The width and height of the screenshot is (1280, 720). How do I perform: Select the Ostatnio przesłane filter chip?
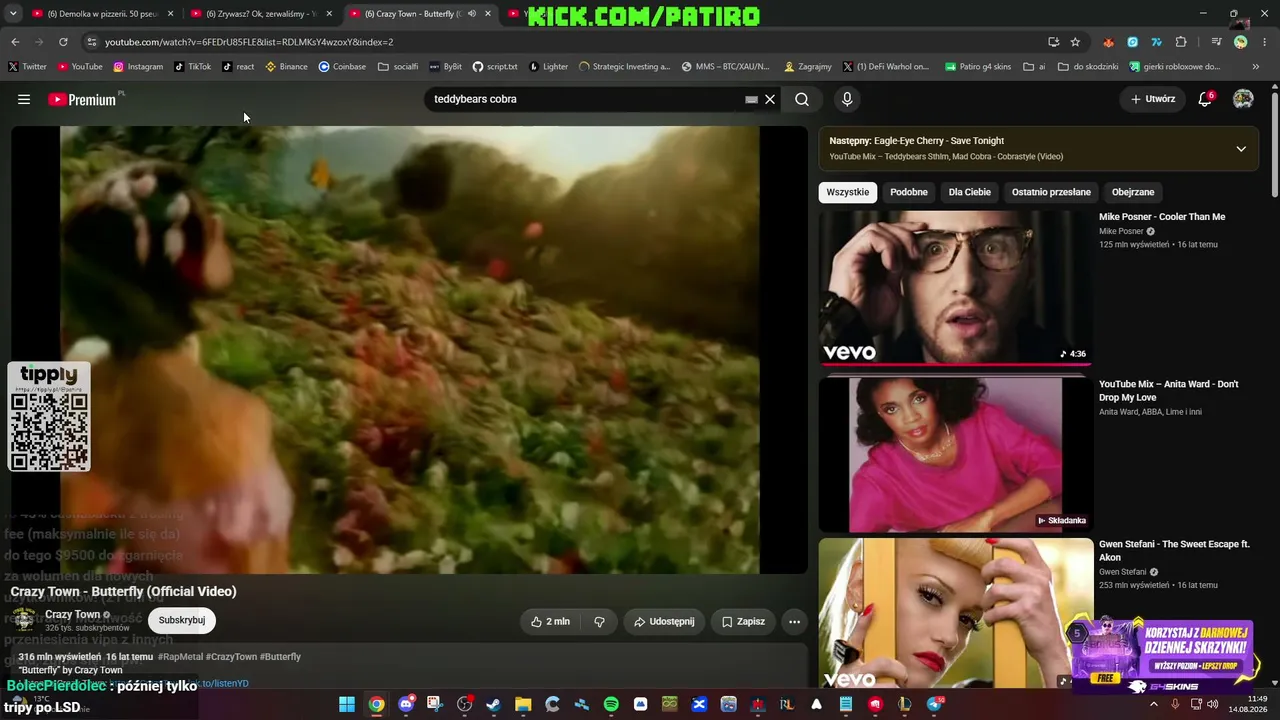(x=1051, y=192)
